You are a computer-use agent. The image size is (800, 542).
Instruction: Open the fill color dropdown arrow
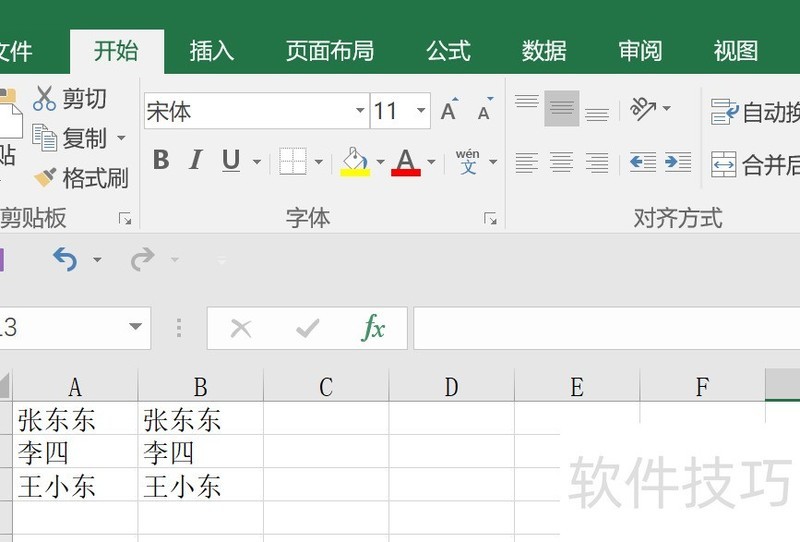pyautogui.click(x=380, y=162)
